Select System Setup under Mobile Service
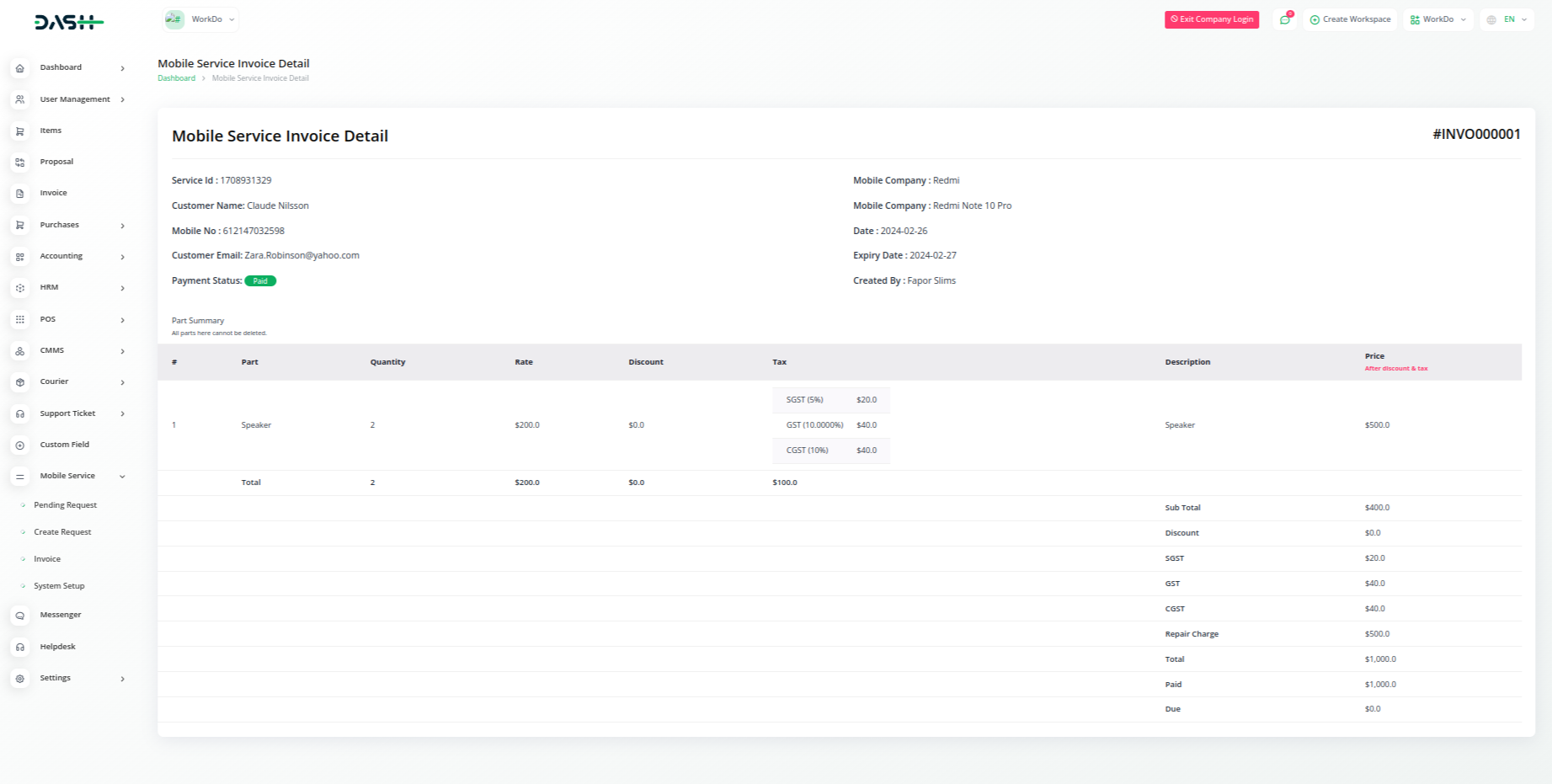The image size is (1552, 784). pos(59,586)
